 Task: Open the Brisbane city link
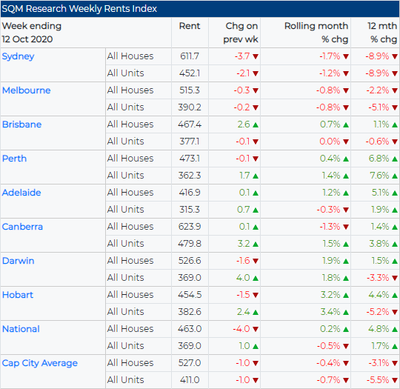point(22,124)
